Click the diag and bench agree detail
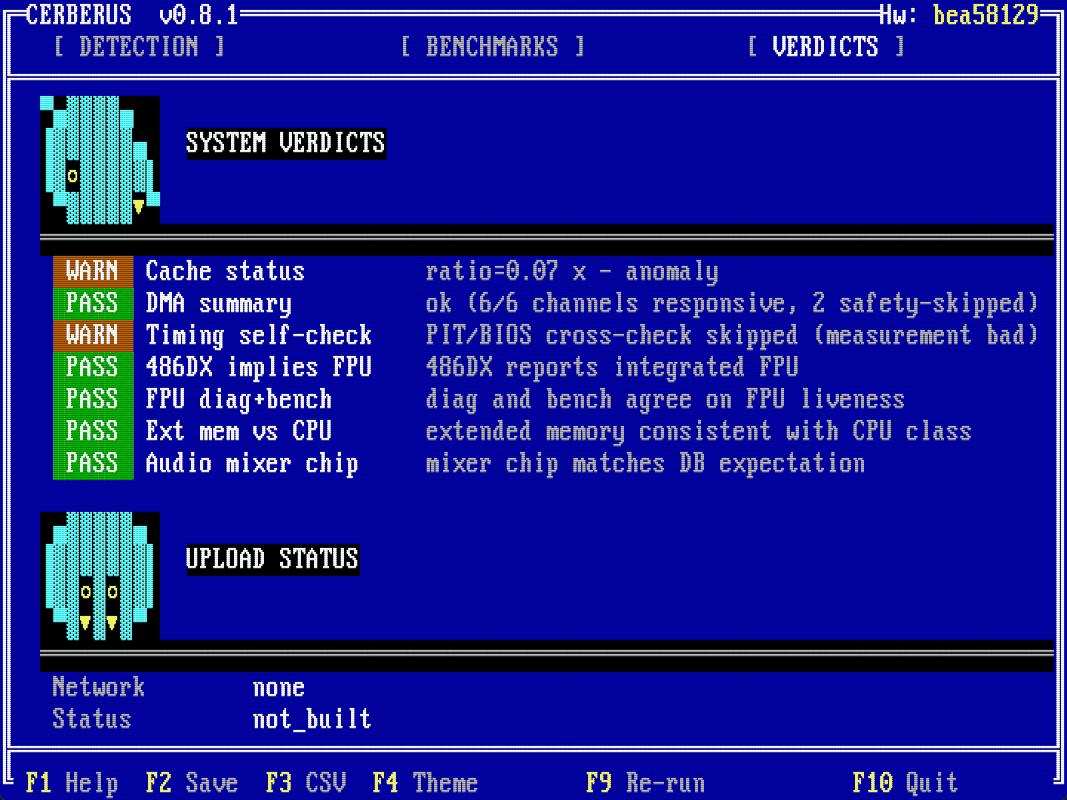The image size is (1067, 800). pos(665,399)
